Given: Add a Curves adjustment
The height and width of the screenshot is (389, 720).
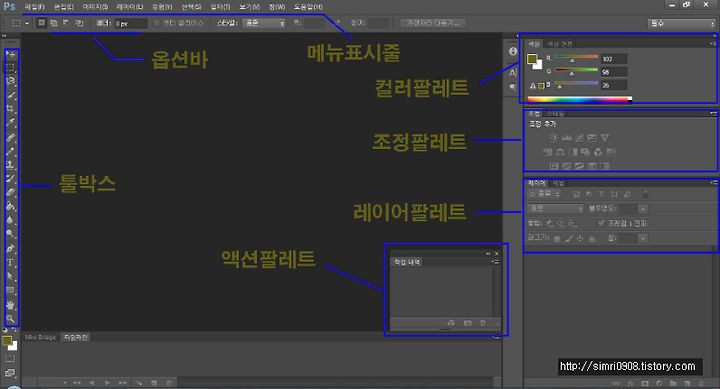Looking at the screenshot, I should (x=579, y=137).
